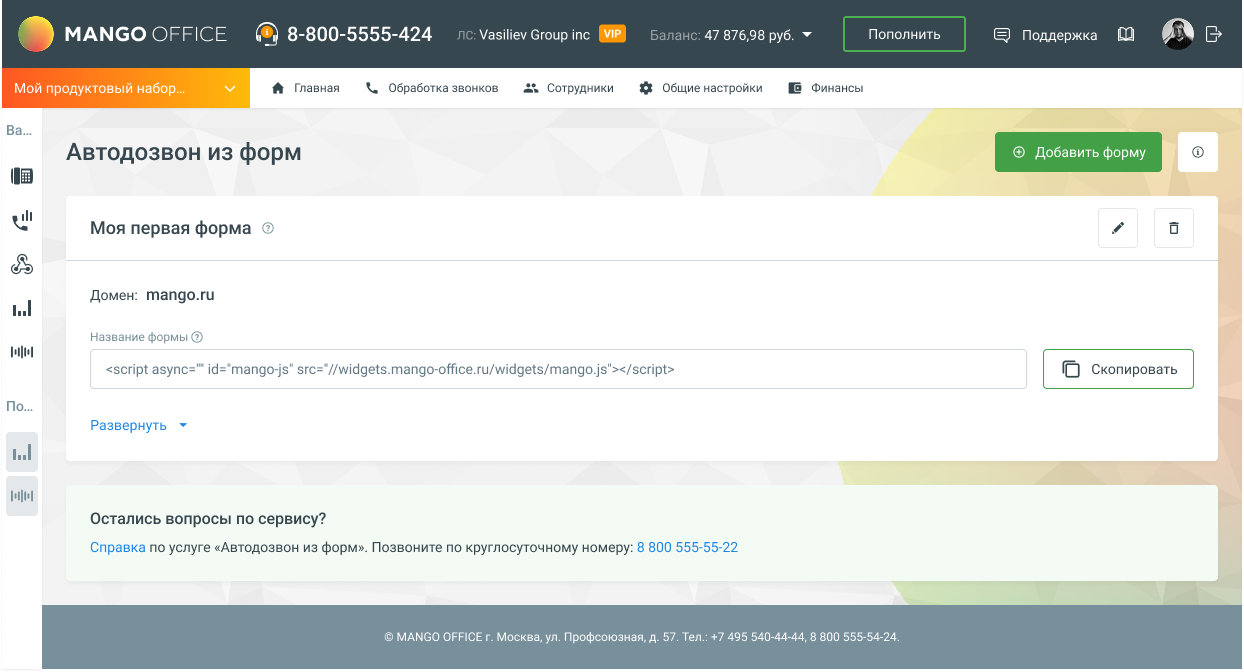Click the user avatar photo
The height and width of the screenshot is (672, 1244).
pos(1177,34)
